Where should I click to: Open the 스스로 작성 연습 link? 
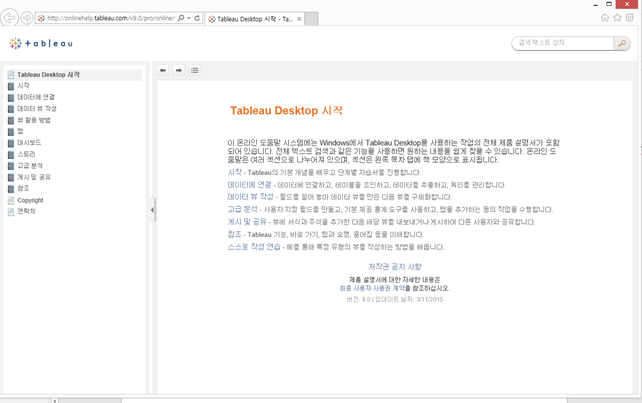[254, 247]
